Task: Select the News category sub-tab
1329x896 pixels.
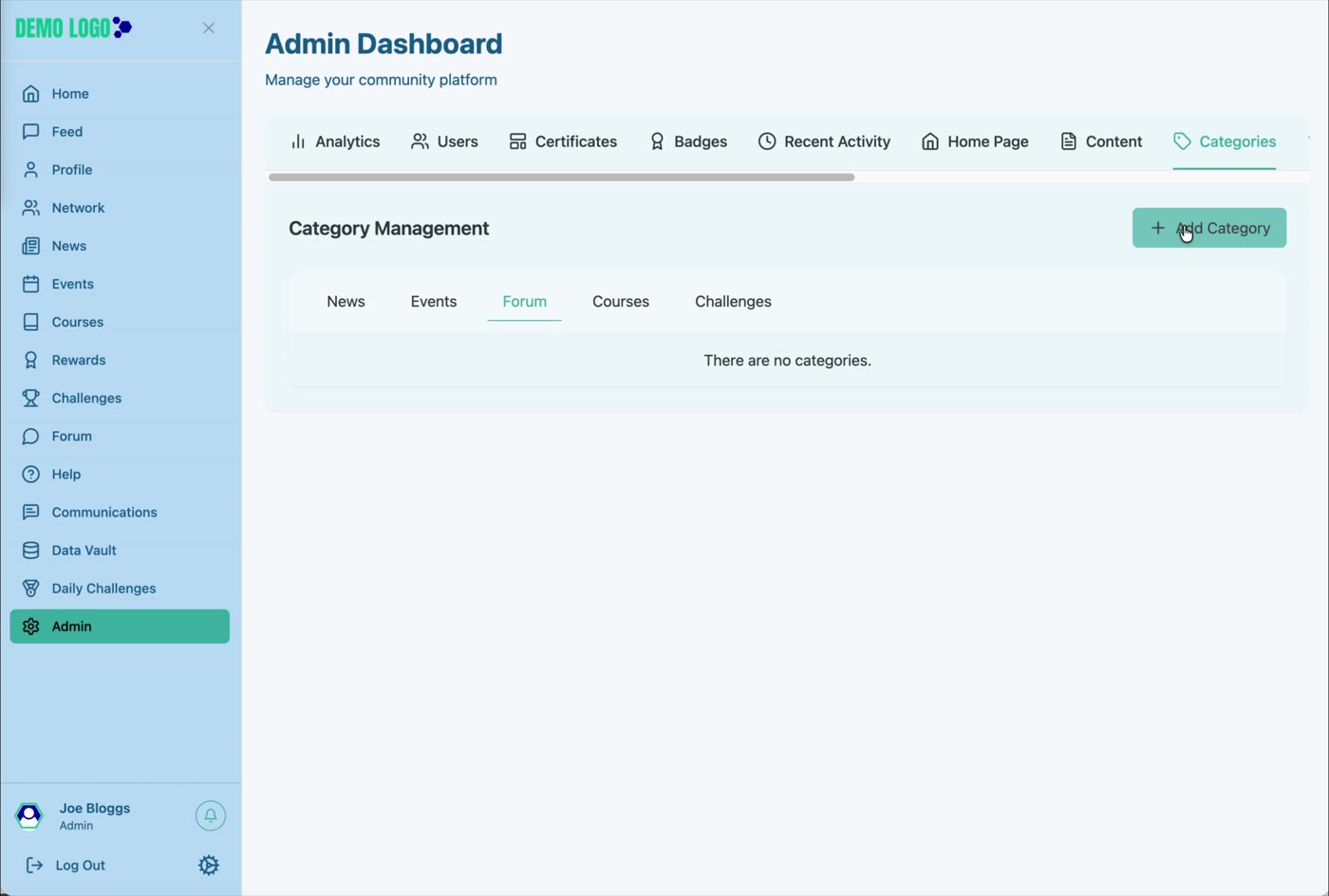Action: pyautogui.click(x=346, y=302)
